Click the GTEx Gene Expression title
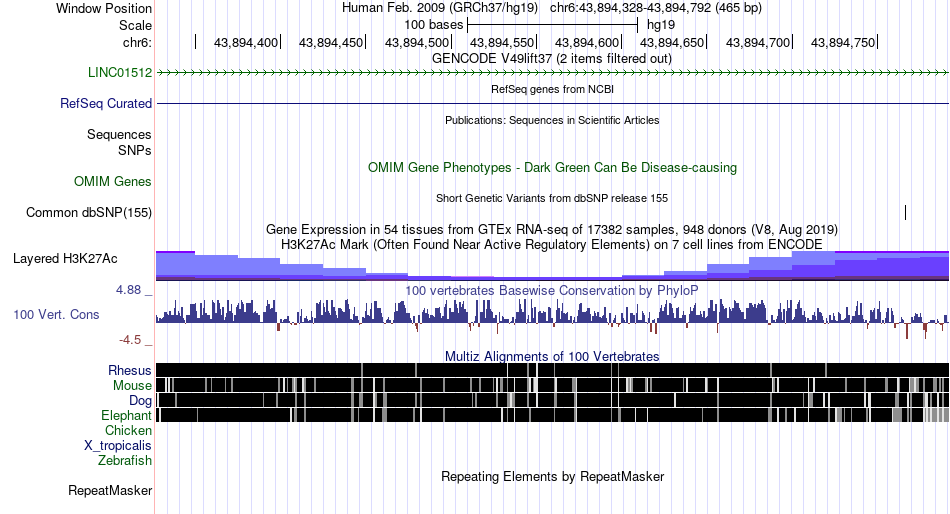This screenshot has width=950, height=514. click(x=552, y=229)
